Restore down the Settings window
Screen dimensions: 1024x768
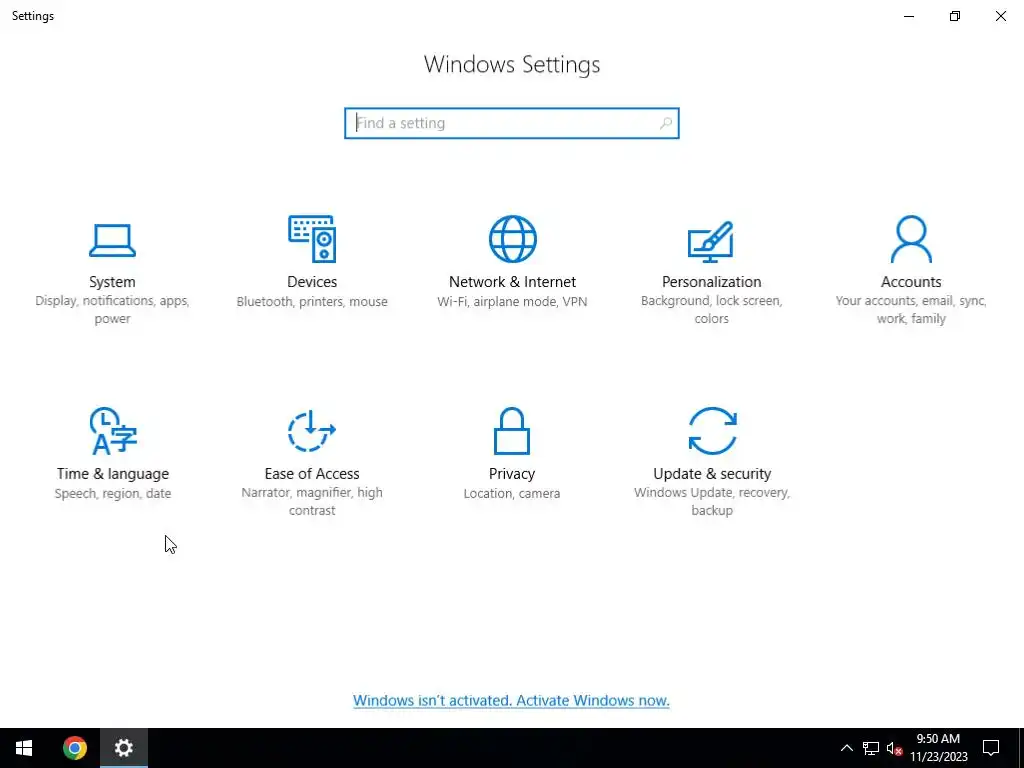[x=955, y=16]
